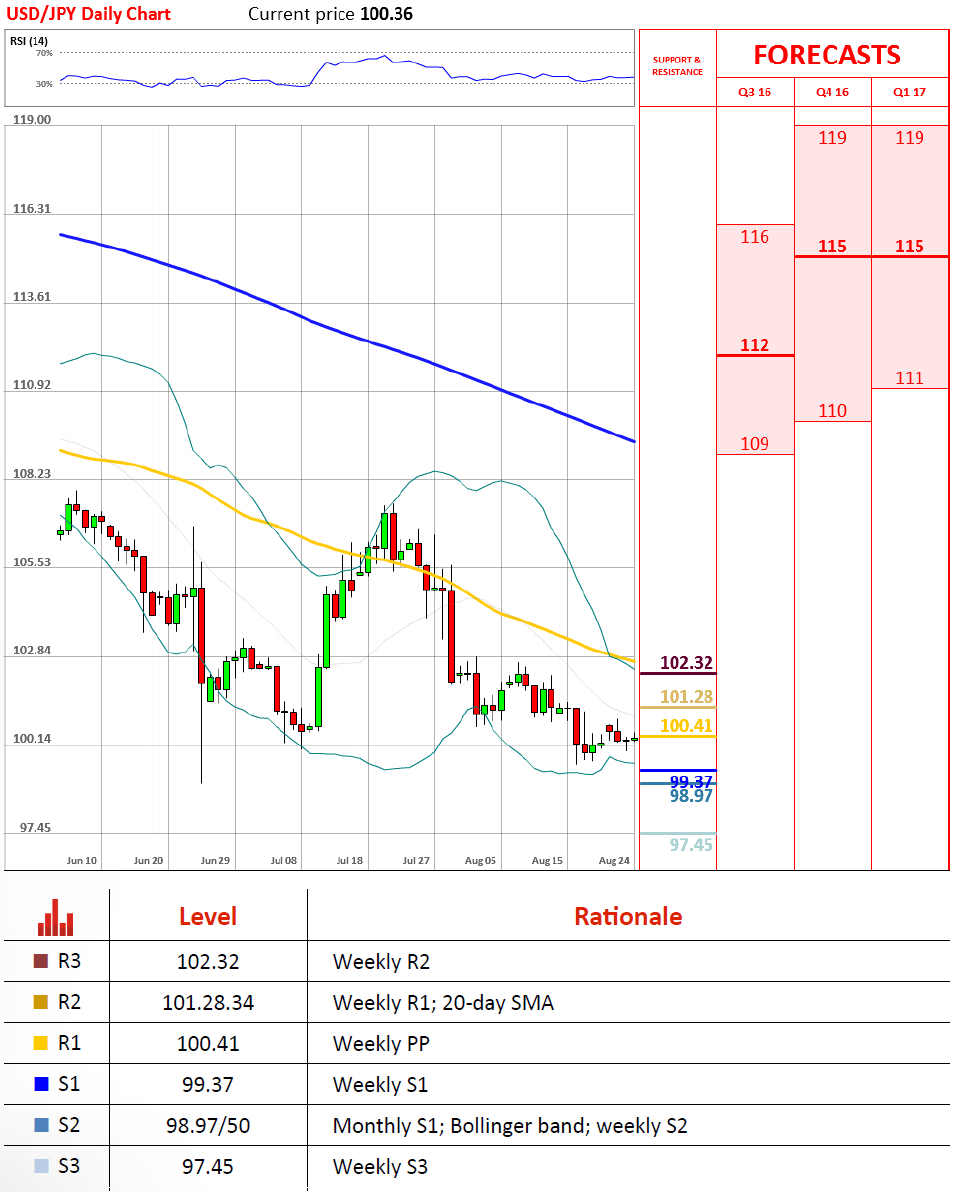Click the Weekly S3 rationale cell
Image resolution: width=961 pixels, height=1192 pixels.
tap(380, 1167)
